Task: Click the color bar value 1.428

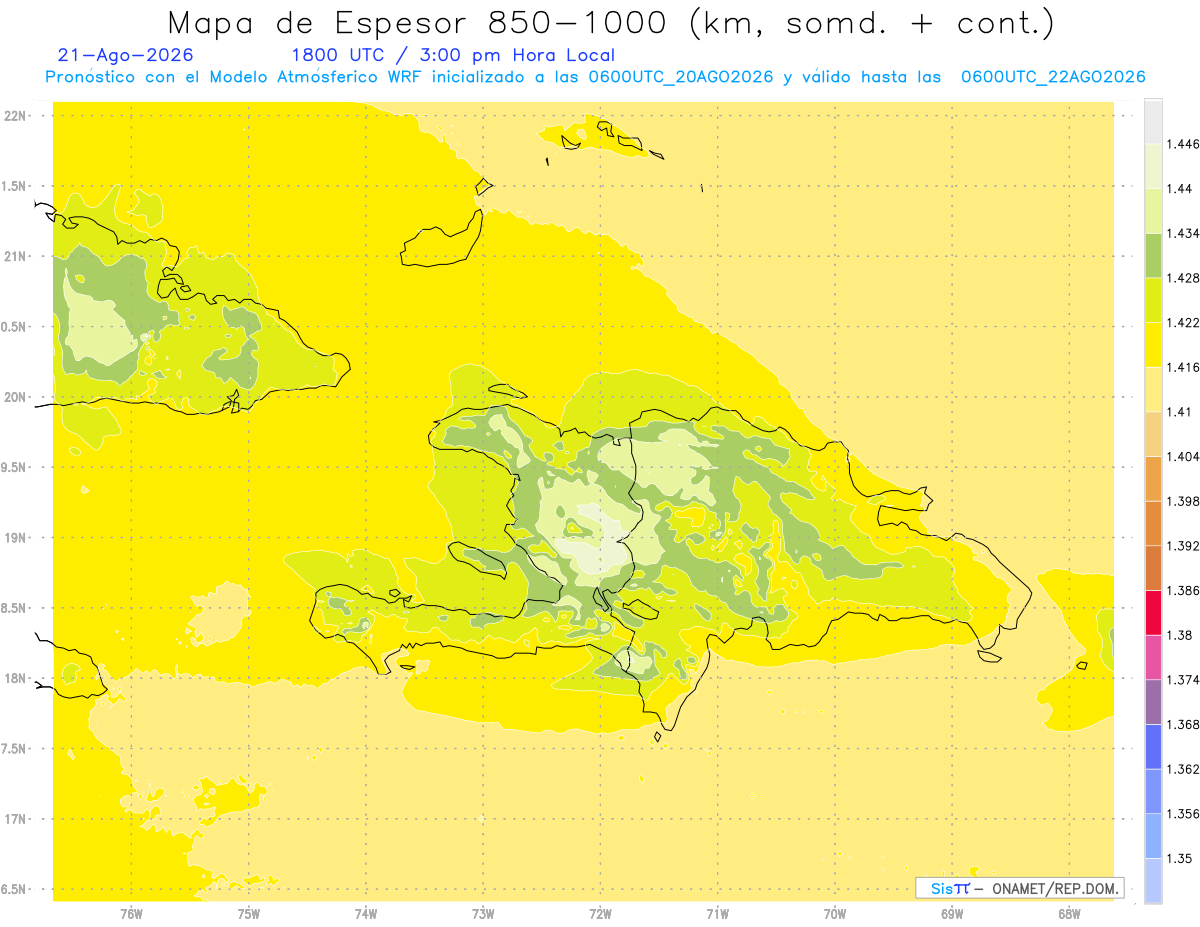Action: click(x=1183, y=278)
